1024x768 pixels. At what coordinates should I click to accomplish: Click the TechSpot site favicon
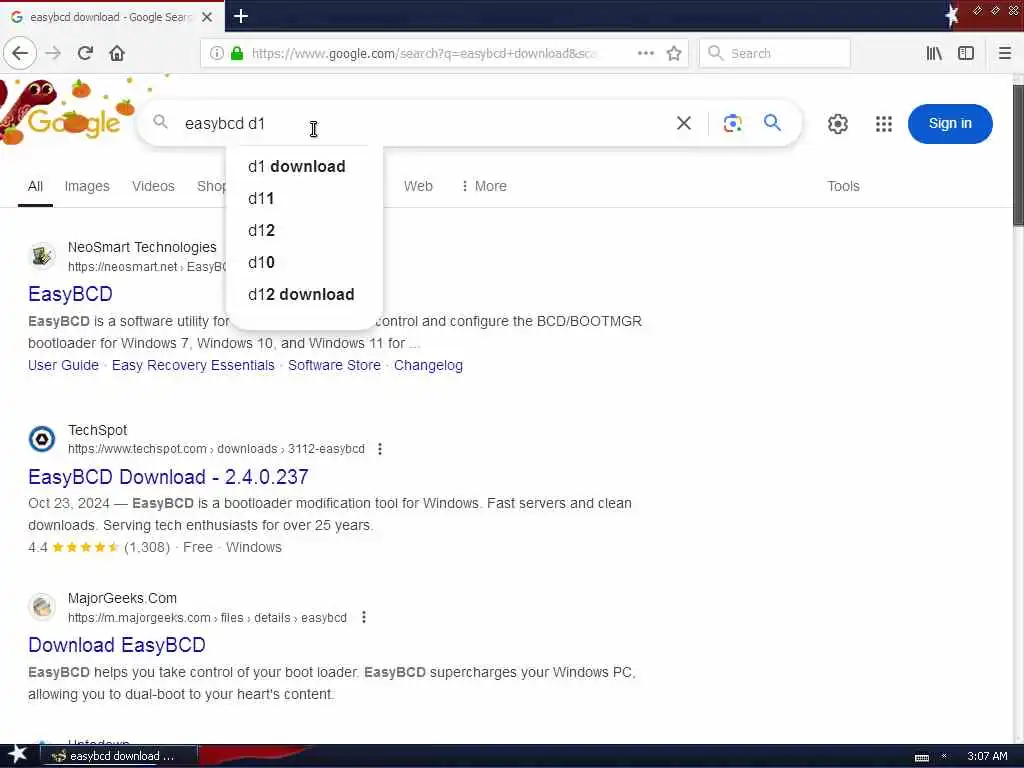click(x=42, y=439)
